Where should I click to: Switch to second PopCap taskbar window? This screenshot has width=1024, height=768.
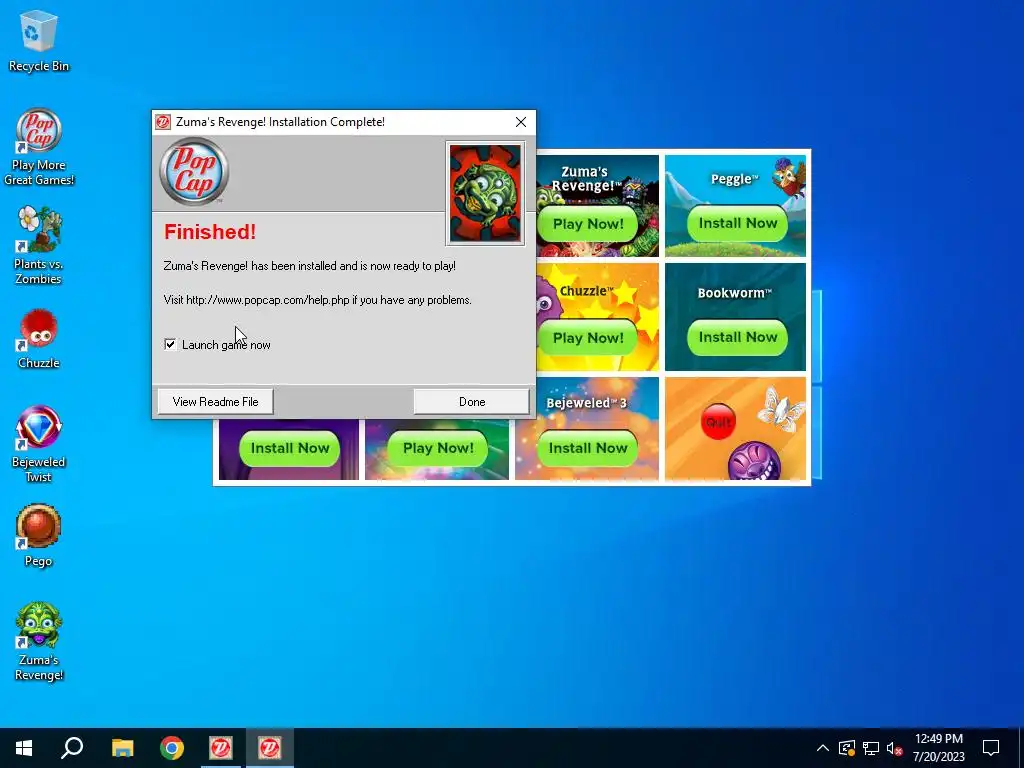pos(270,748)
